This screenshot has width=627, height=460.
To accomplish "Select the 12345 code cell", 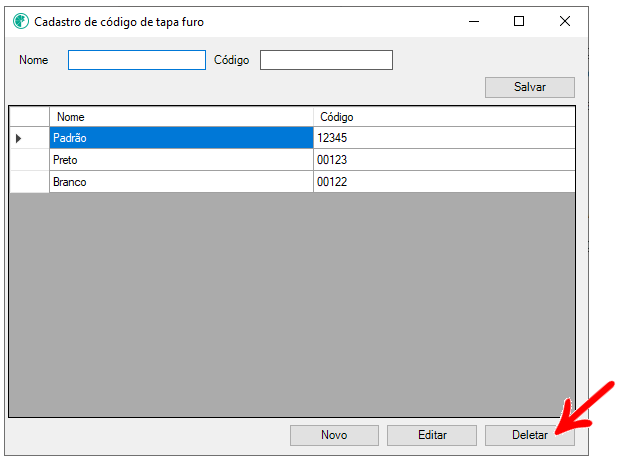I will pyautogui.click(x=444, y=138).
